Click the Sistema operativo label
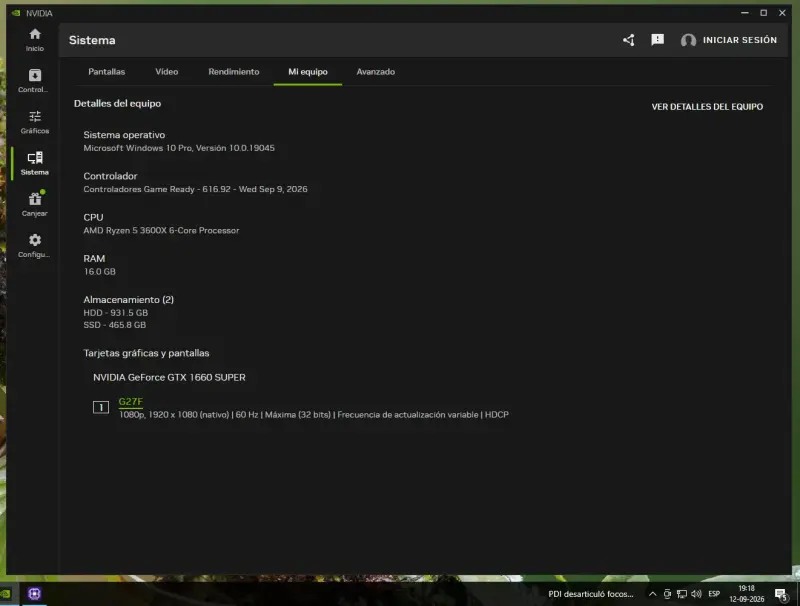This screenshot has width=800, height=606. click(124, 135)
